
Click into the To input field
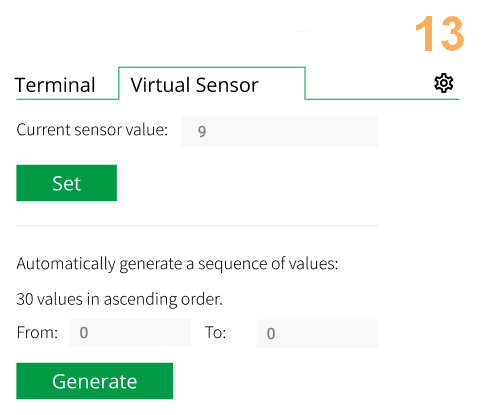click(317, 334)
